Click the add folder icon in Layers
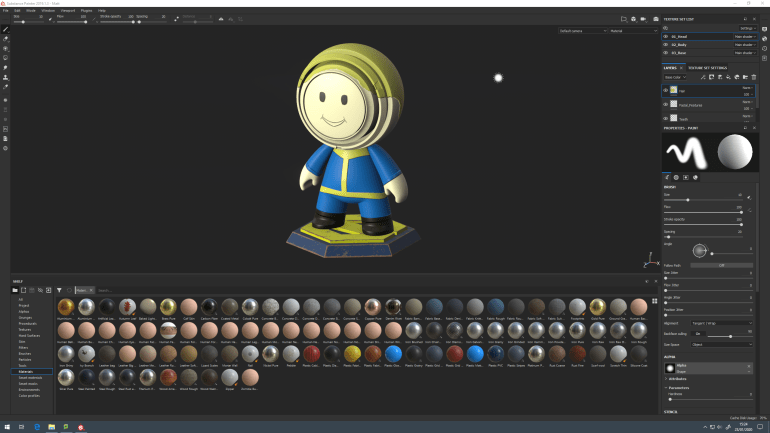770x433 pixels. click(745, 77)
